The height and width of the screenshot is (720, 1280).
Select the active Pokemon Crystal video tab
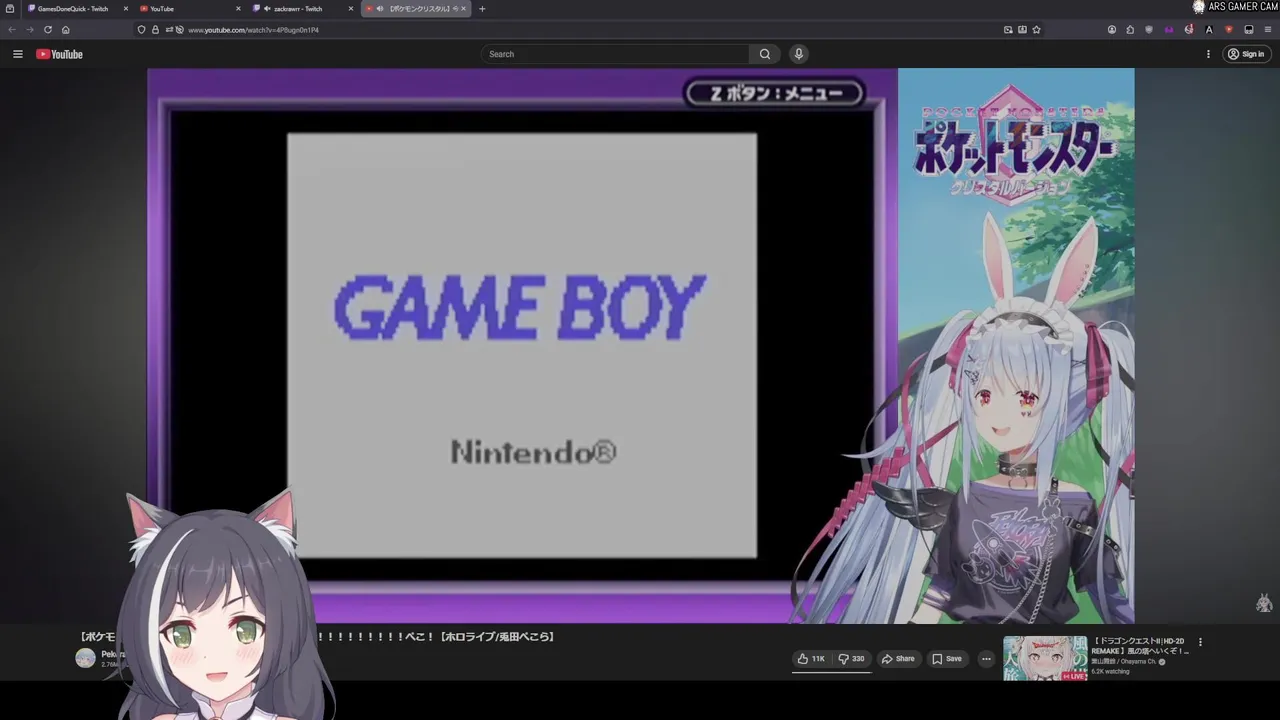pos(417,9)
